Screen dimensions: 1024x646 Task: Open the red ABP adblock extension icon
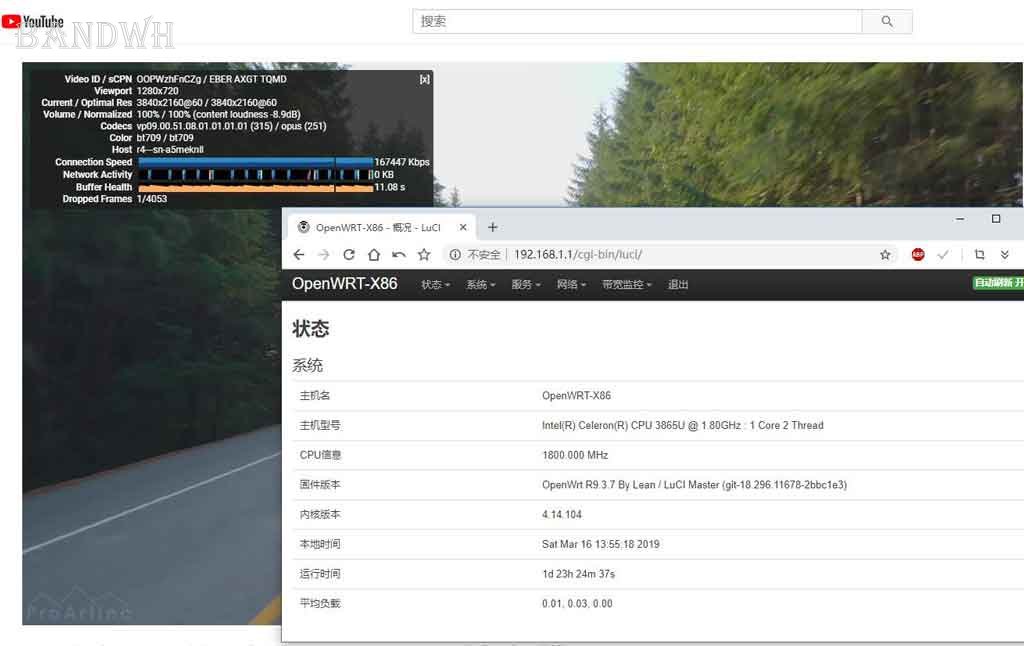918,255
